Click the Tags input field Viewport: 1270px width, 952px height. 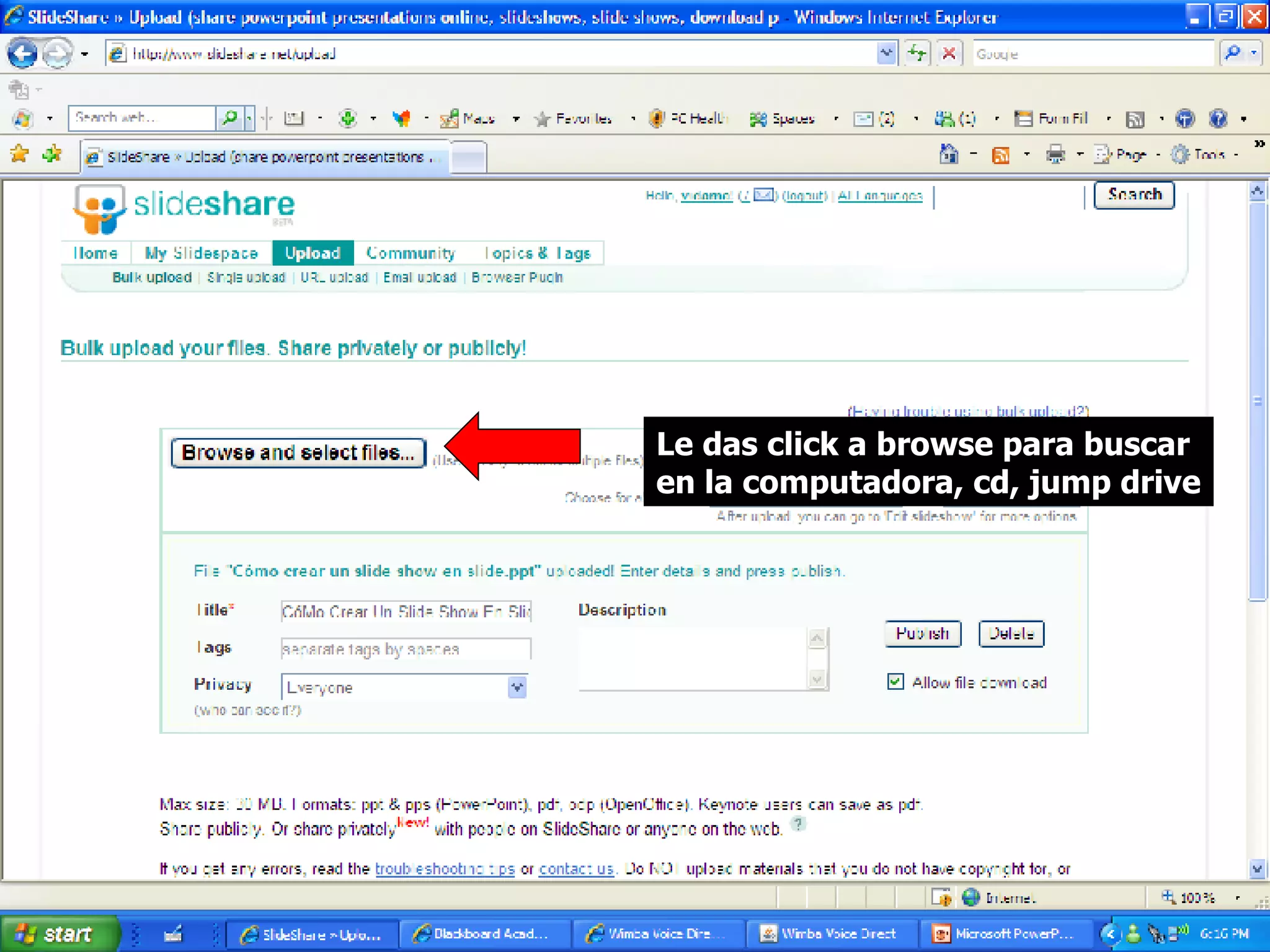pos(406,649)
